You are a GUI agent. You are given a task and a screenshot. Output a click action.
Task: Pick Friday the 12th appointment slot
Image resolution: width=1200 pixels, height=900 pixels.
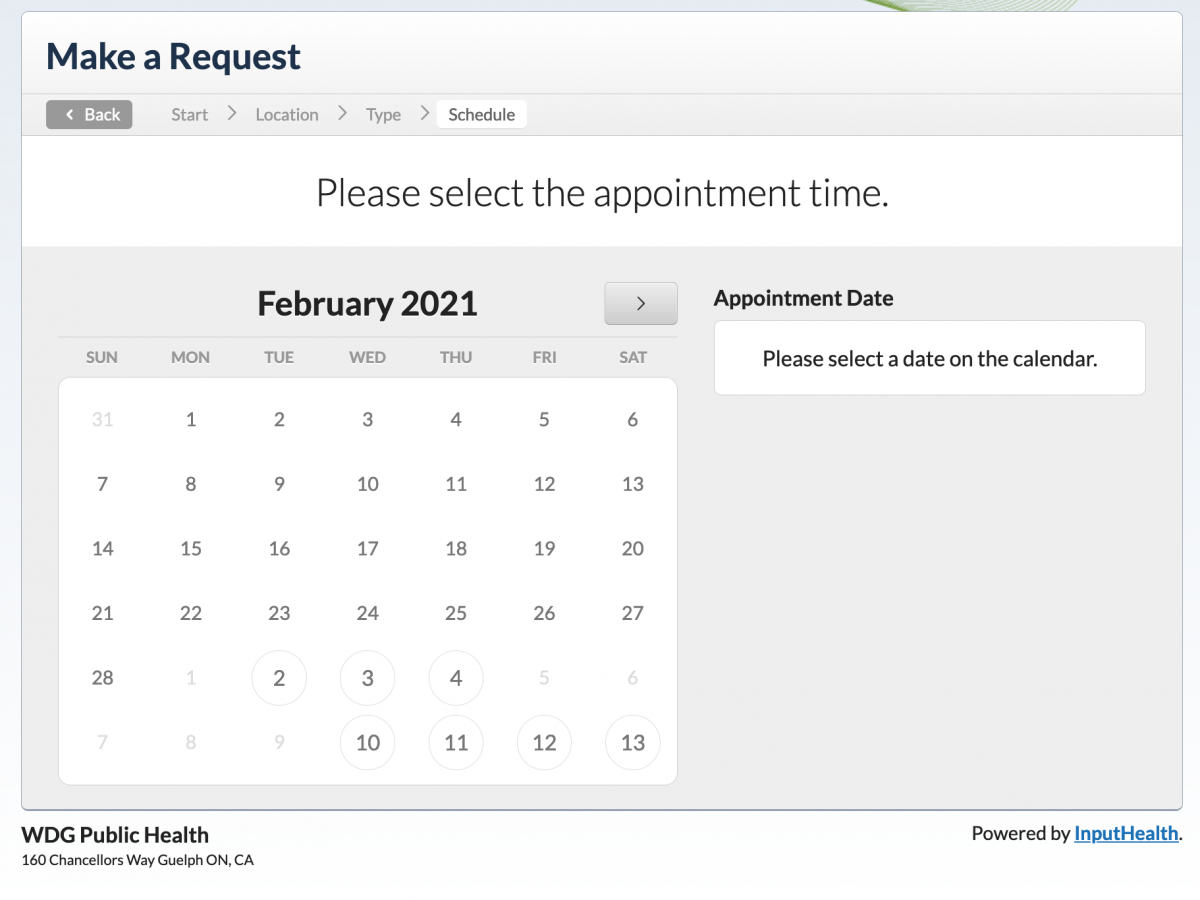(x=544, y=742)
